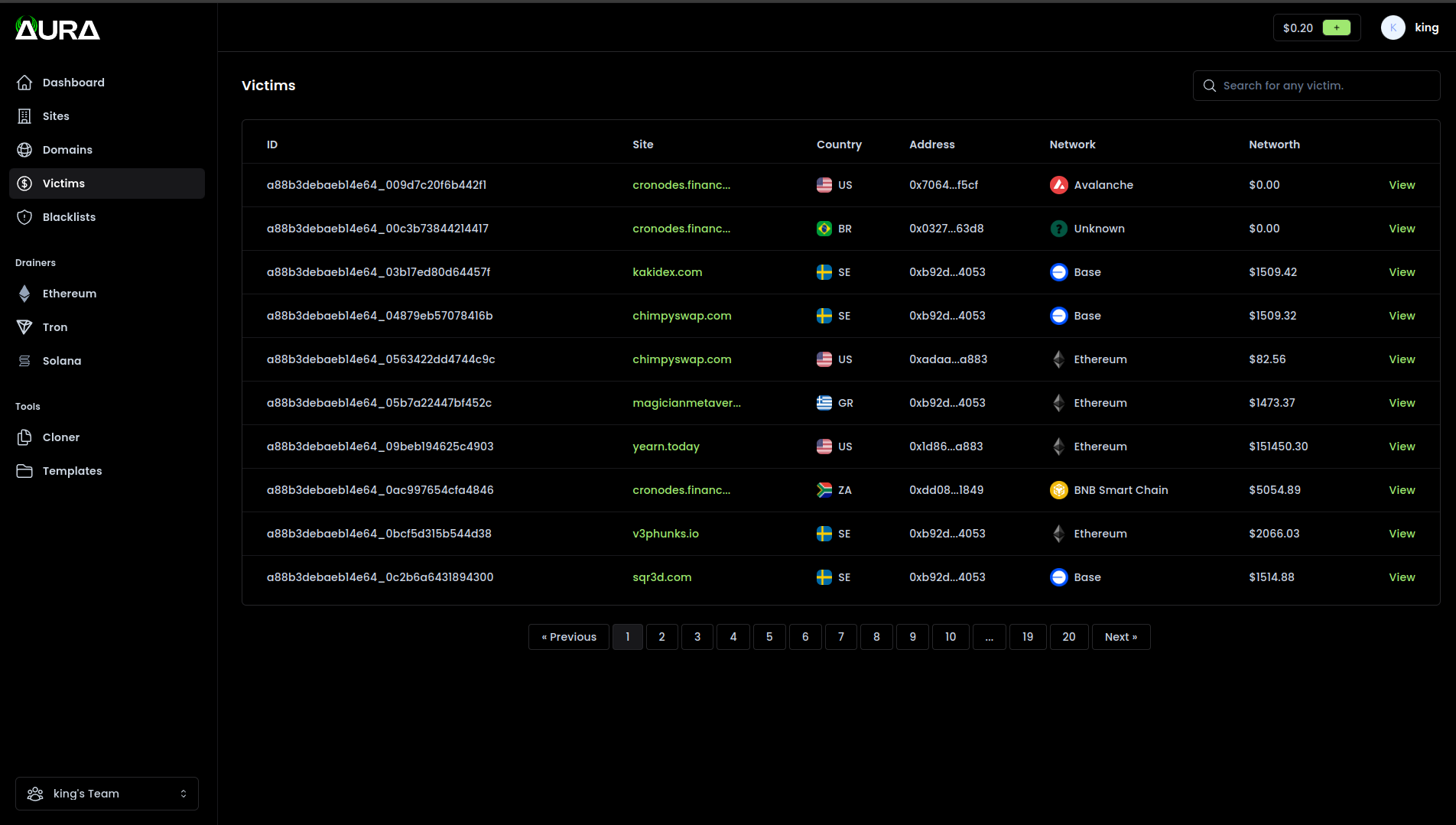Go to the Previous page
This screenshot has width=1456, height=825.
(569, 637)
